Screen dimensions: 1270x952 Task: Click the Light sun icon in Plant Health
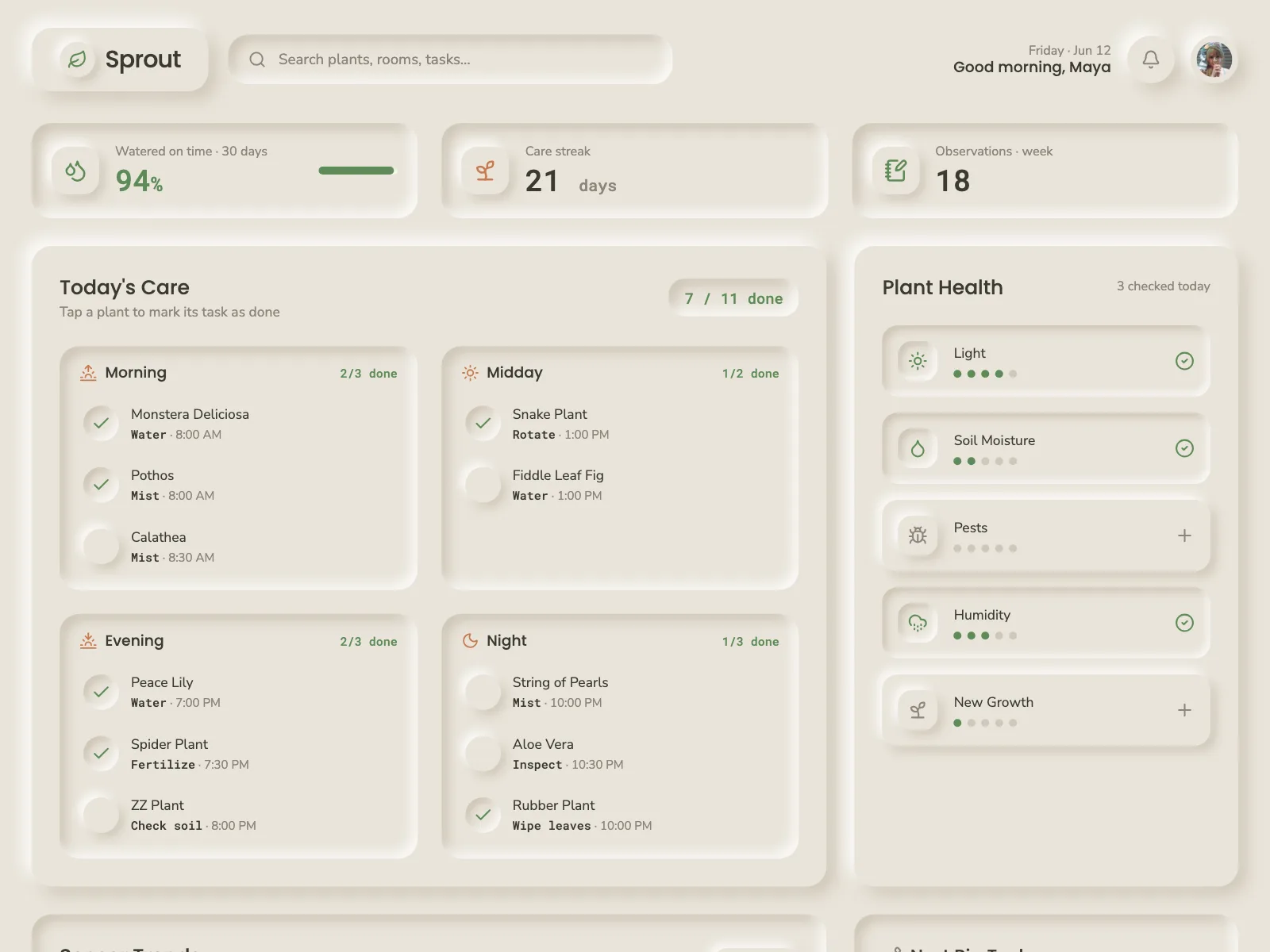(x=918, y=361)
